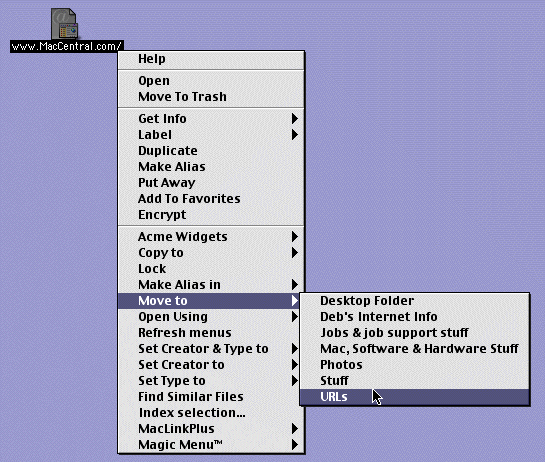Click Refresh menus item

tap(211, 333)
